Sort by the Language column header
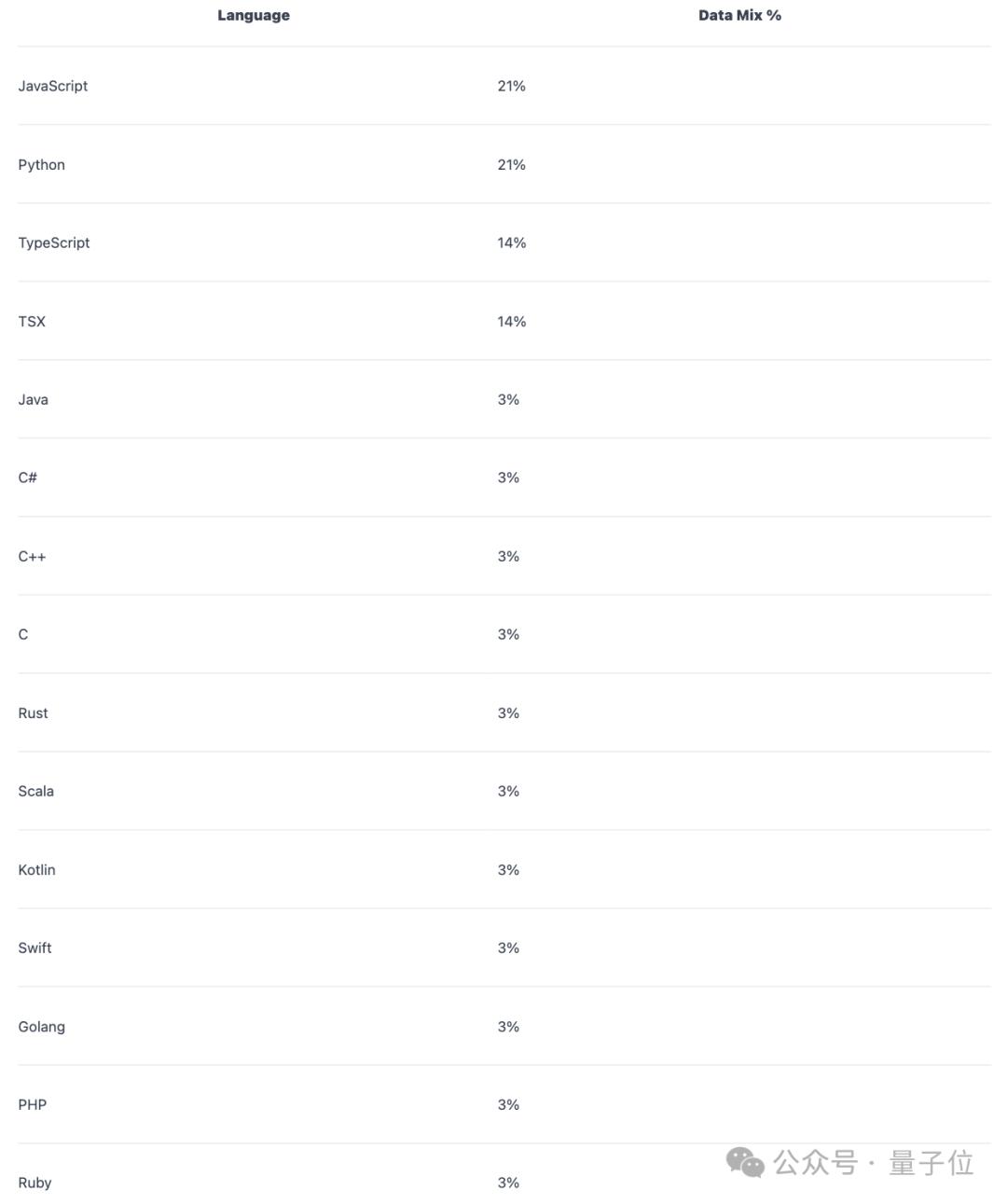The height and width of the screenshot is (1204, 1007). (254, 15)
